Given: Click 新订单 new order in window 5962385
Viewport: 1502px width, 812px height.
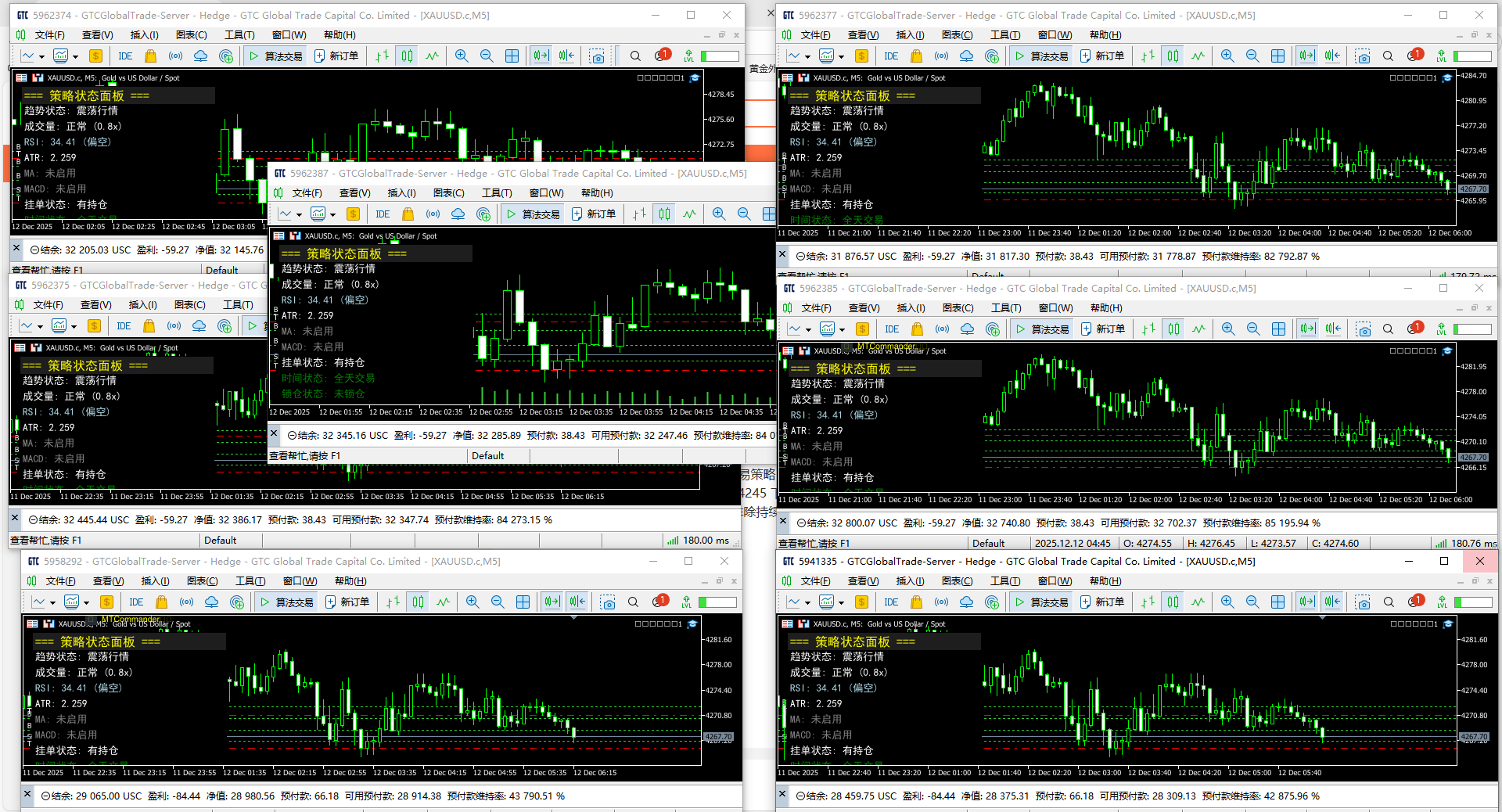Looking at the screenshot, I should [1103, 329].
